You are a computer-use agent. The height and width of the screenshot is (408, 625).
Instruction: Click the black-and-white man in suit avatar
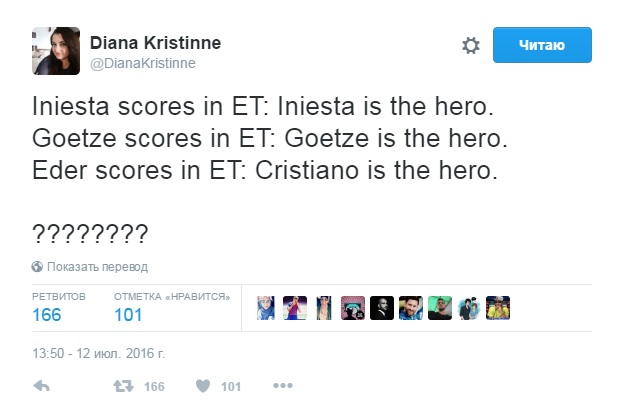(x=382, y=308)
